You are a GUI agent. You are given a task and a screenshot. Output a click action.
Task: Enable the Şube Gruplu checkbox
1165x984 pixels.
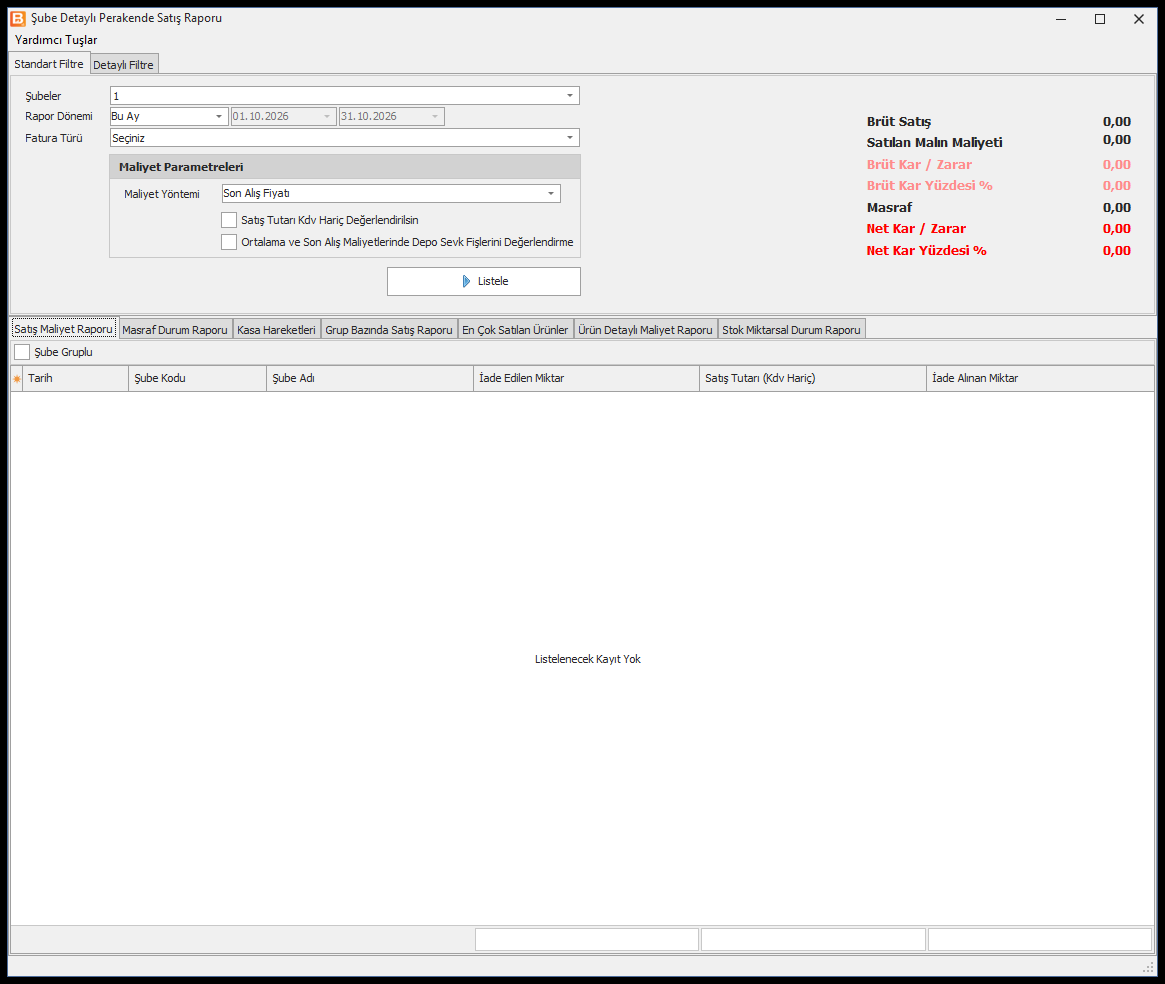coord(22,352)
